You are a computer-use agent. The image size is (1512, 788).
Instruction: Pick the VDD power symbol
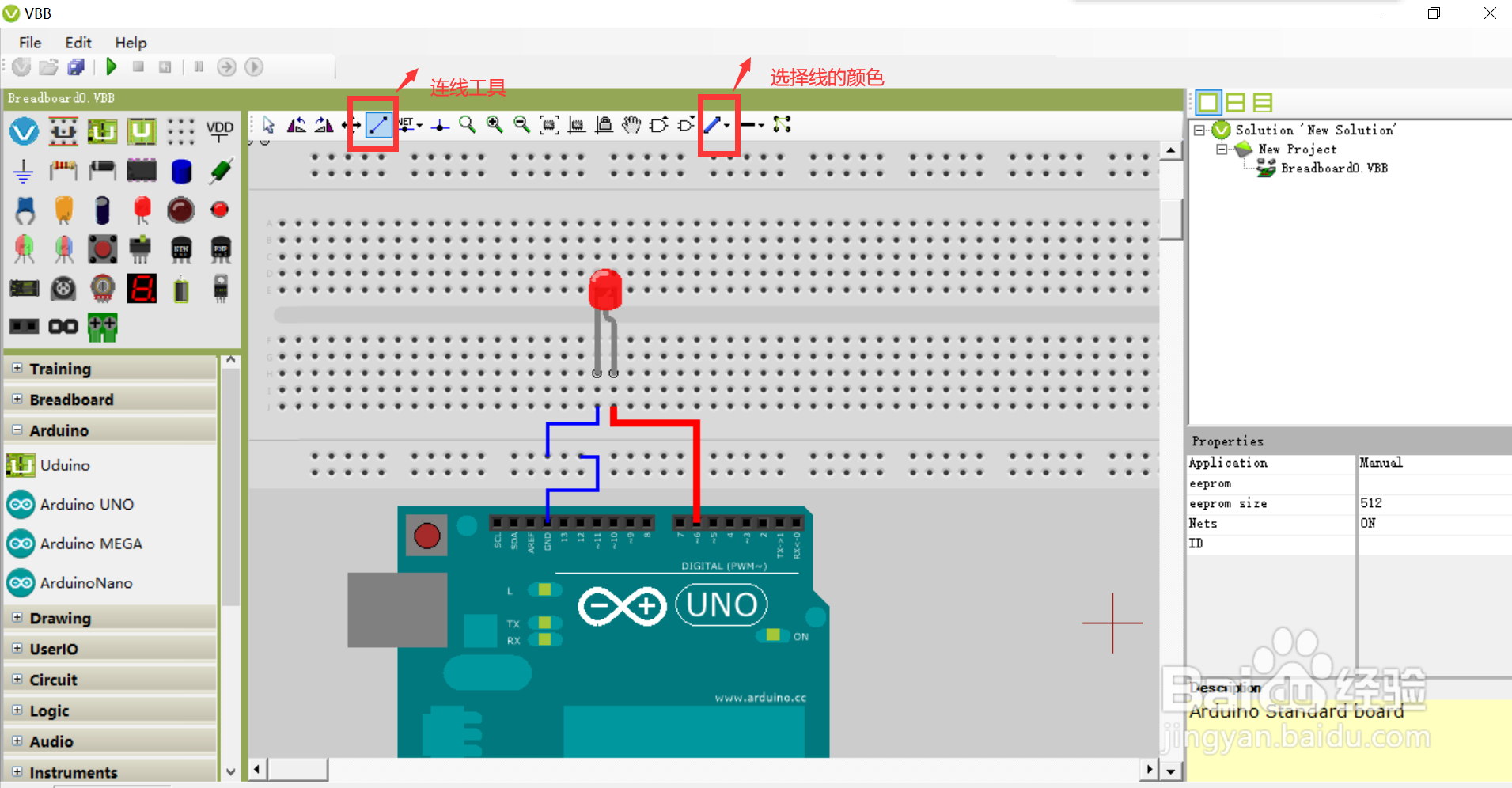(x=220, y=131)
